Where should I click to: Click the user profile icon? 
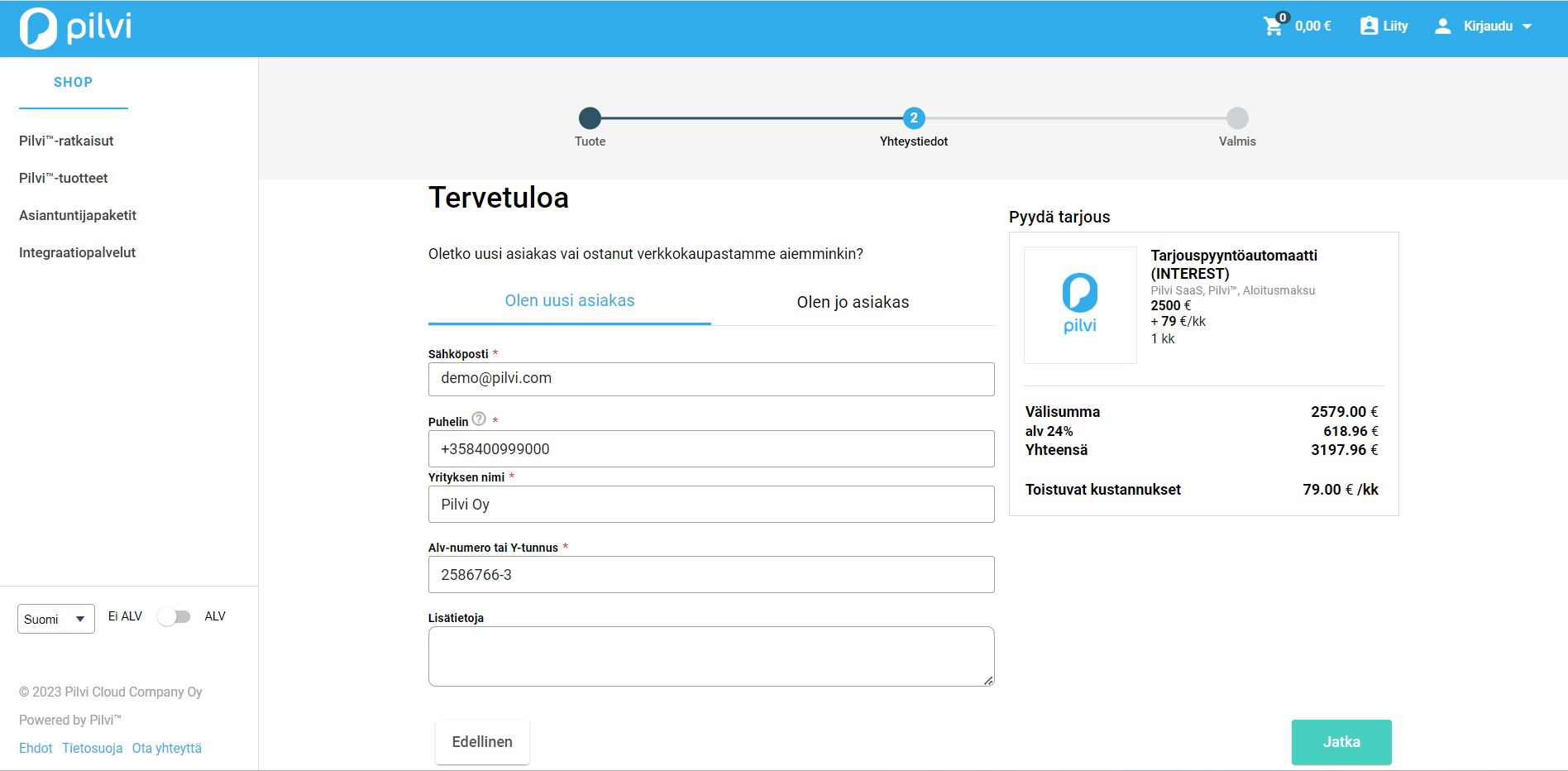(1443, 26)
